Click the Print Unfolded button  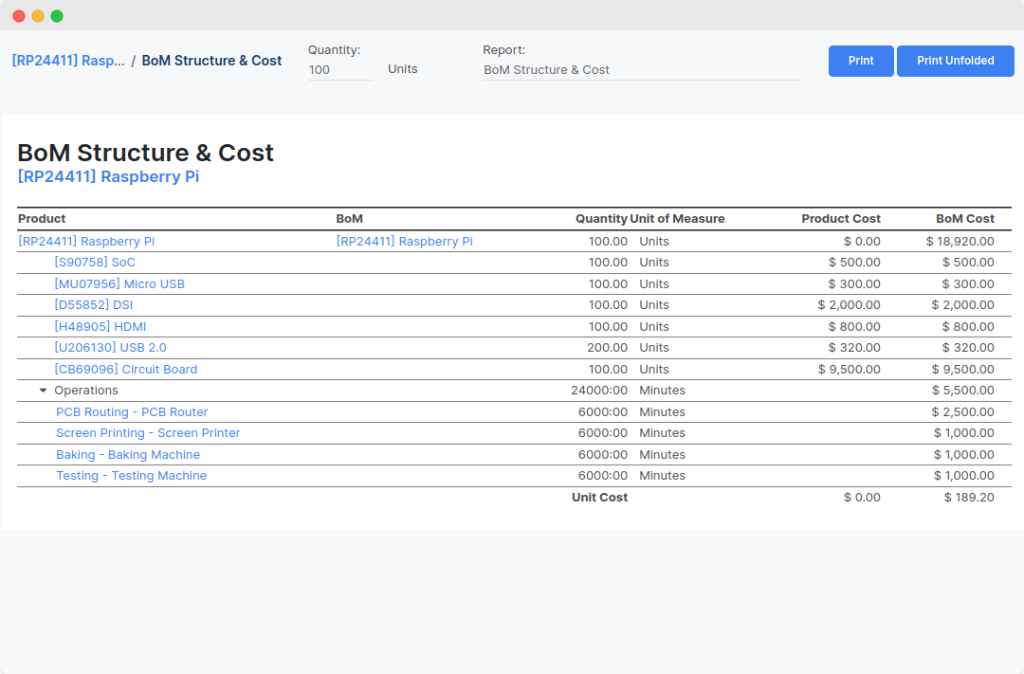pyautogui.click(x=955, y=61)
